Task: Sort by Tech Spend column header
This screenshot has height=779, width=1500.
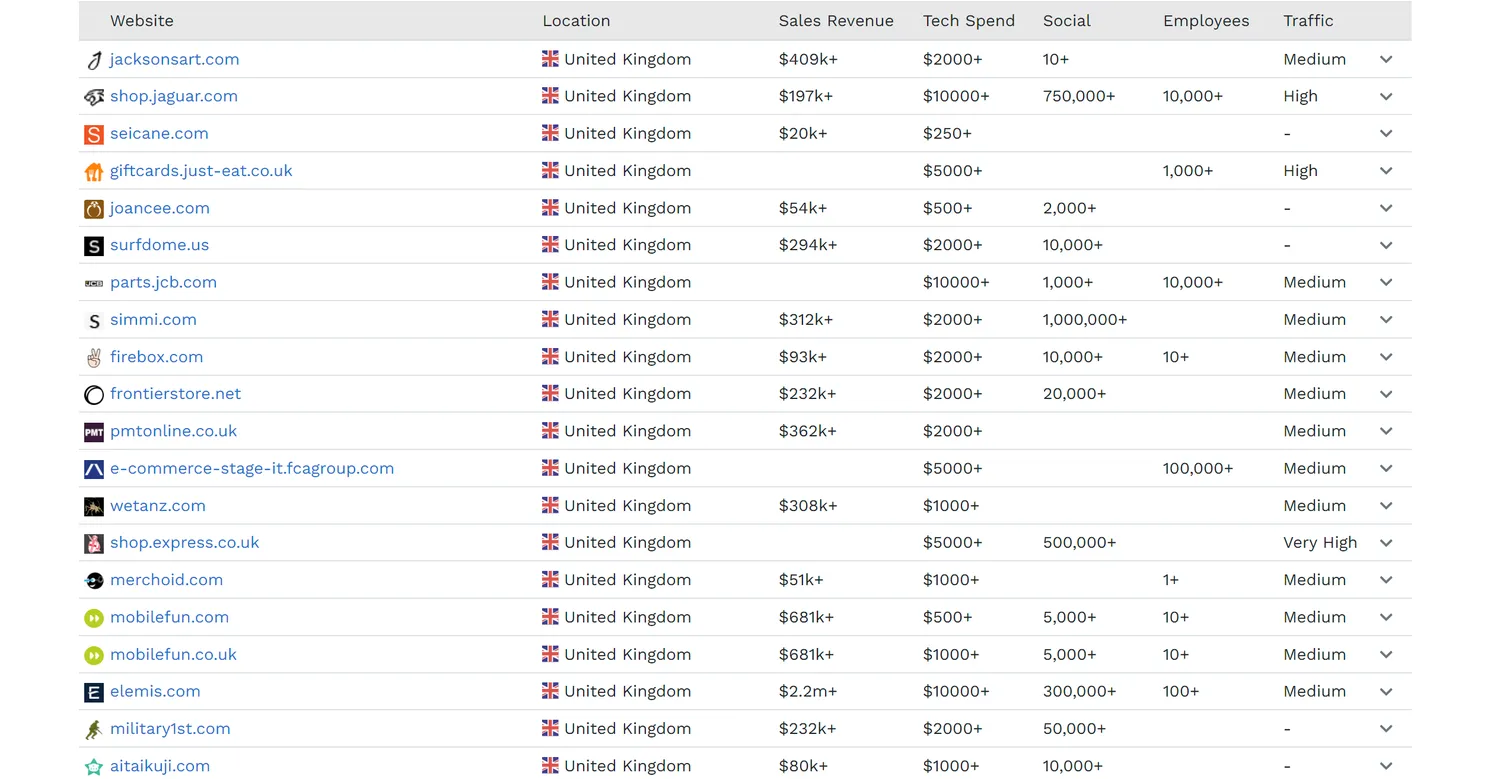Action: click(969, 21)
